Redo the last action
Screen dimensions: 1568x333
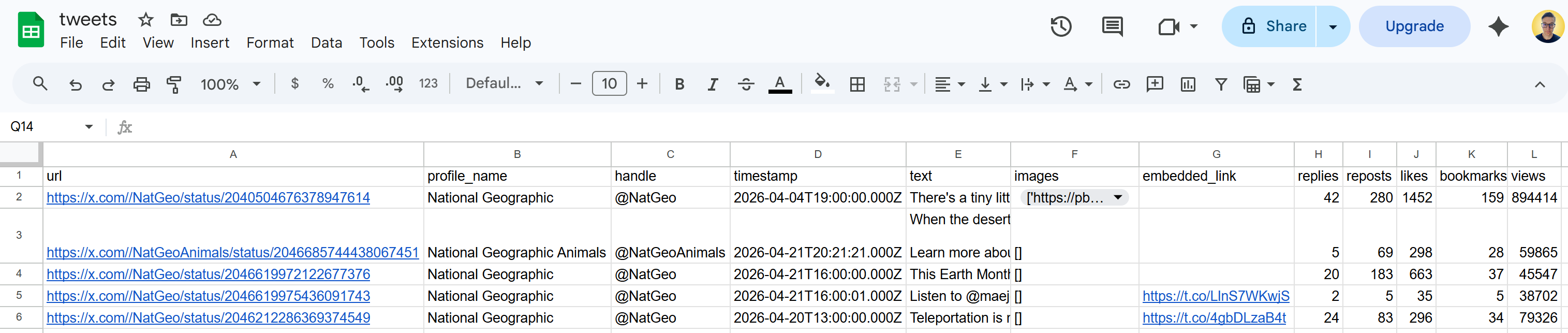click(108, 84)
